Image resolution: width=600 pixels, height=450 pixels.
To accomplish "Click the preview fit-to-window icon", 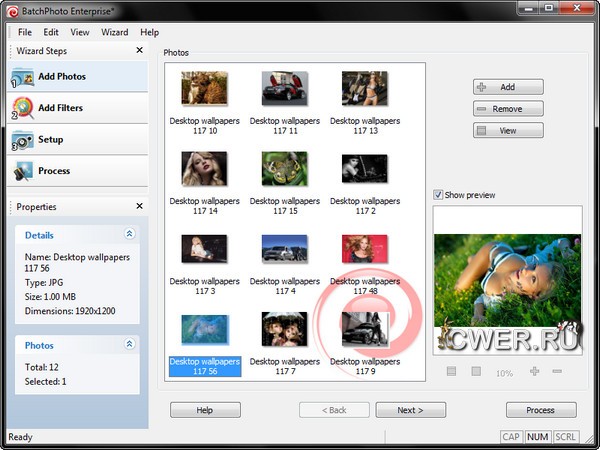I will click(452, 371).
